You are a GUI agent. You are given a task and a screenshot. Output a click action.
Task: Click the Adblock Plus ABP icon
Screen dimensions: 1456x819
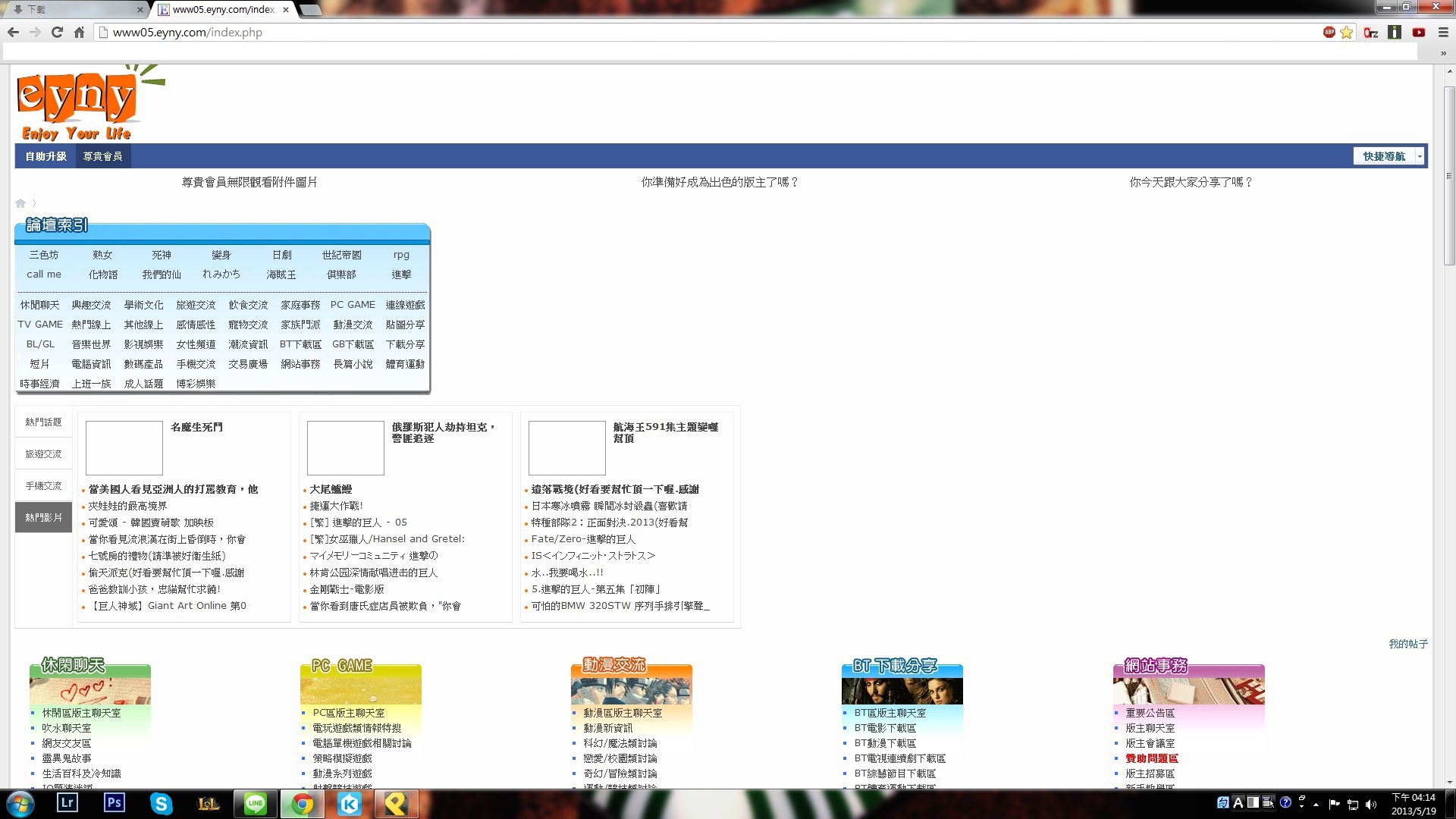[x=1329, y=32]
